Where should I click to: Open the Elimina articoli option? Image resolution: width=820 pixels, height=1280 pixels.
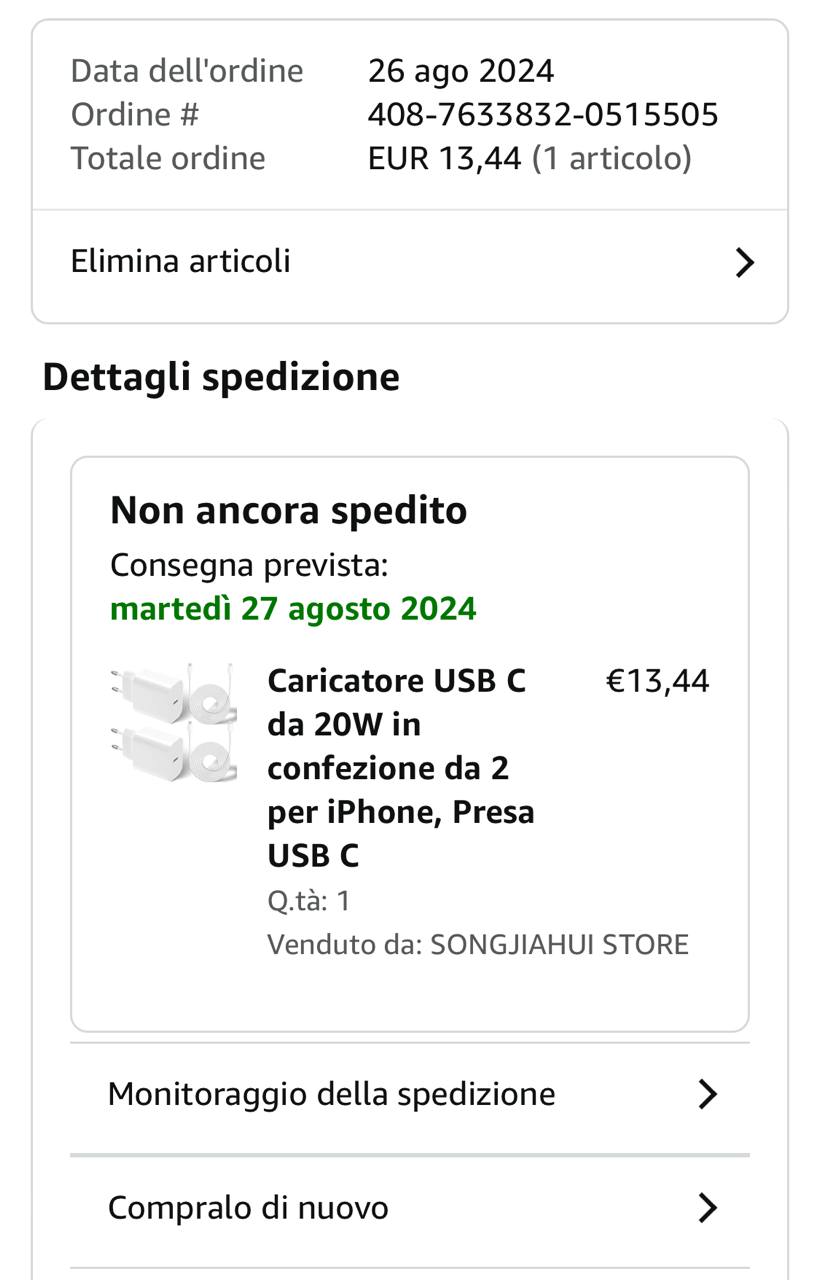181,261
